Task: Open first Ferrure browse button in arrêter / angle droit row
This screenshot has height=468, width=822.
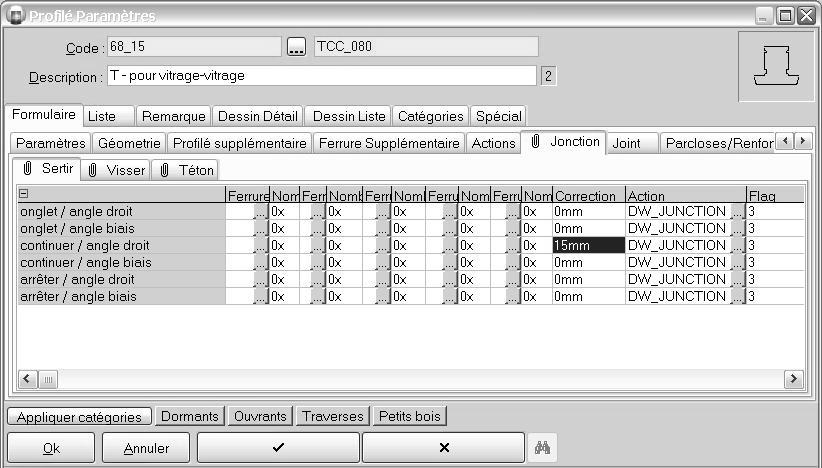Action: 261,279
